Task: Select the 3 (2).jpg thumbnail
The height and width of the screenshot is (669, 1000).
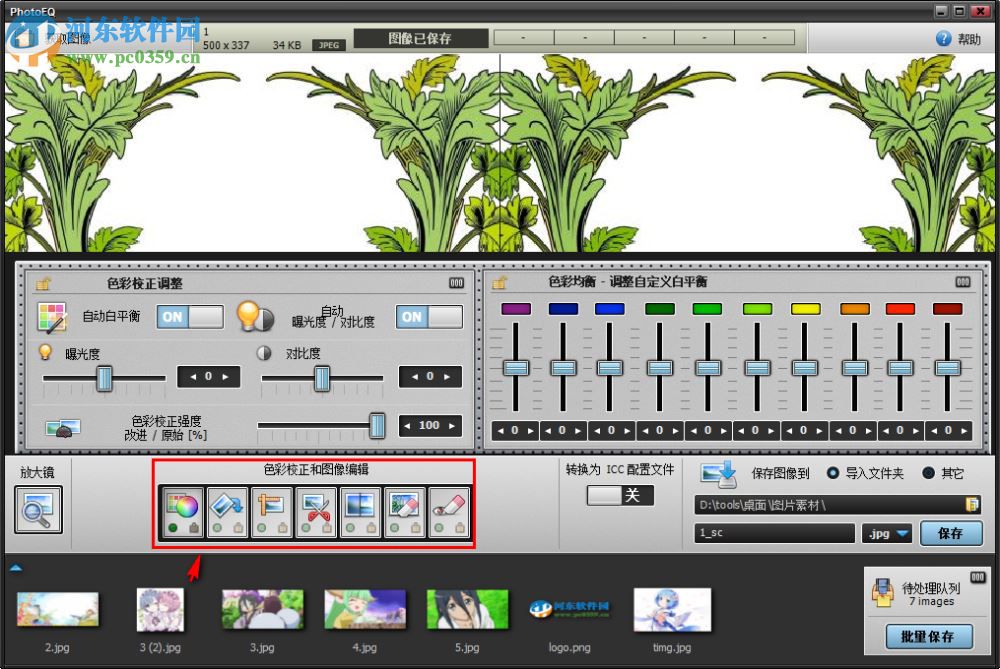Action: [160, 610]
